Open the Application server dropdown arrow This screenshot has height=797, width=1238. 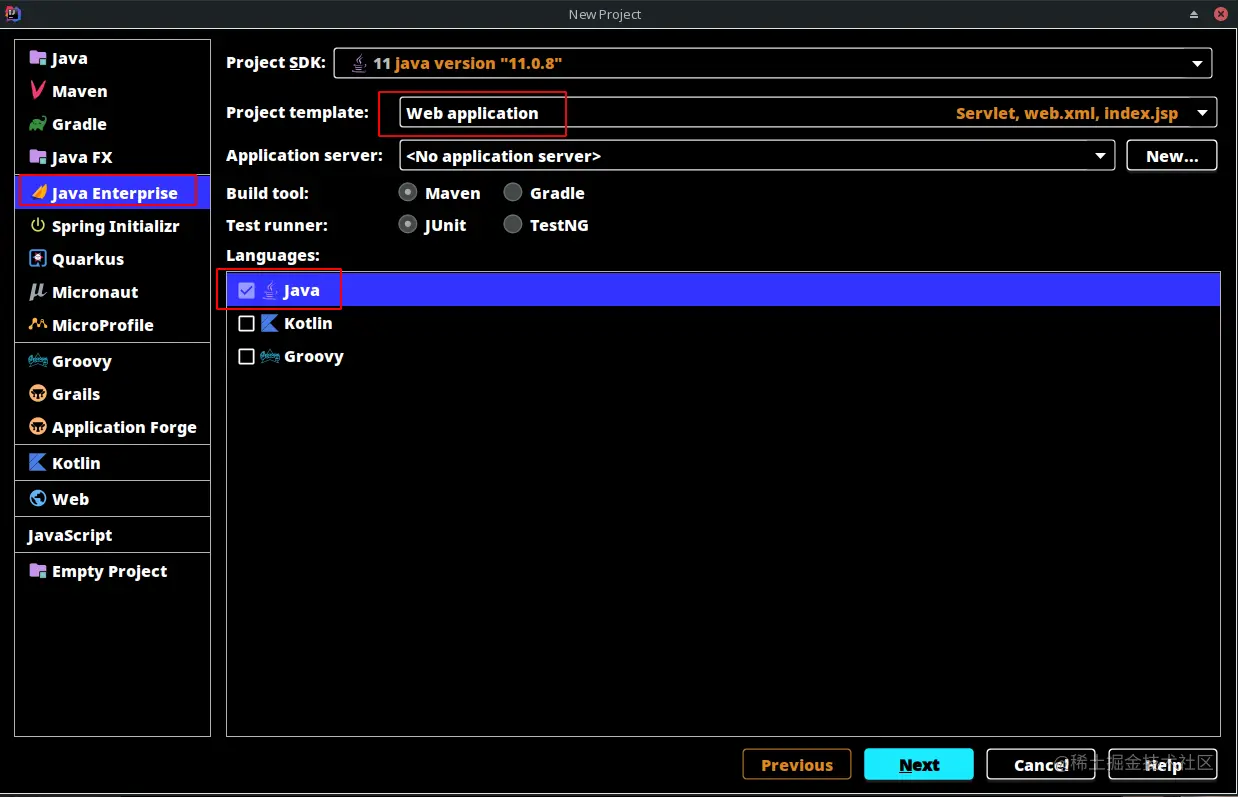coord(1100,156)
